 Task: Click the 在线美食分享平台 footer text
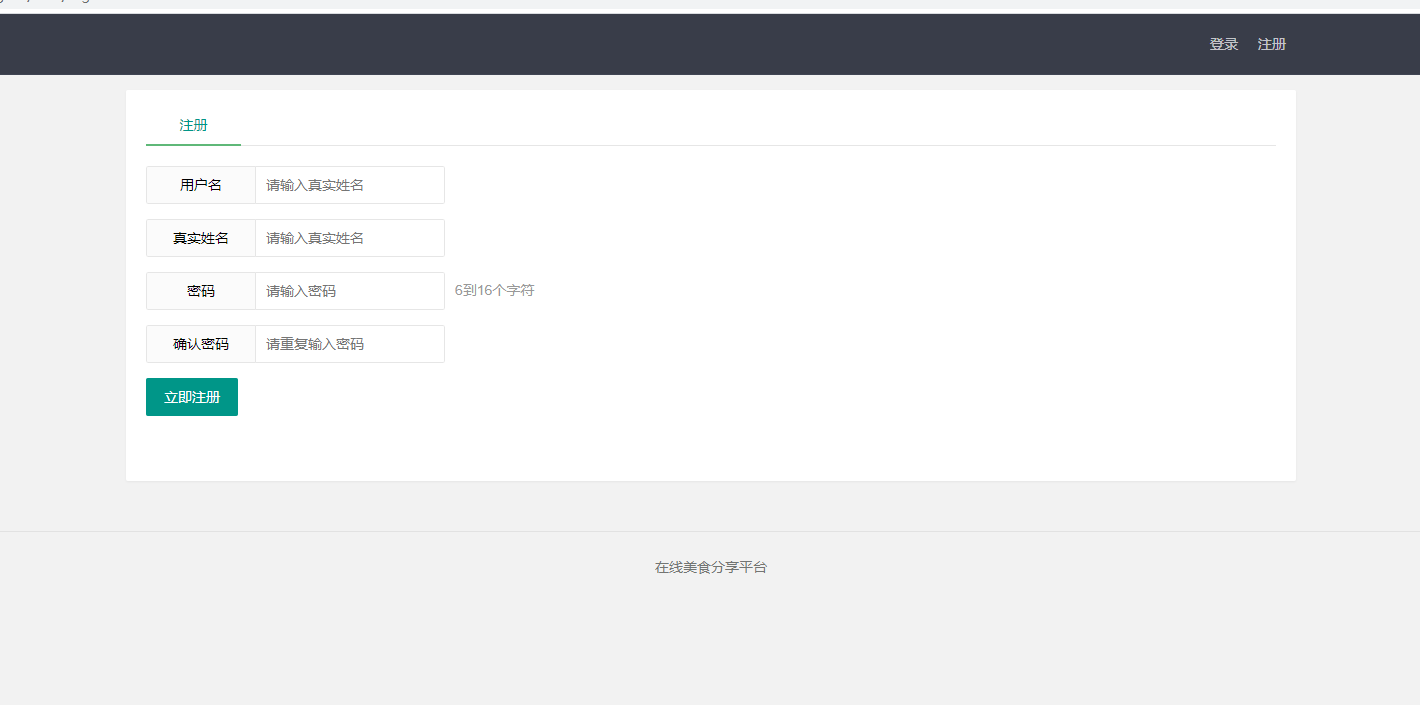[710, 567]
